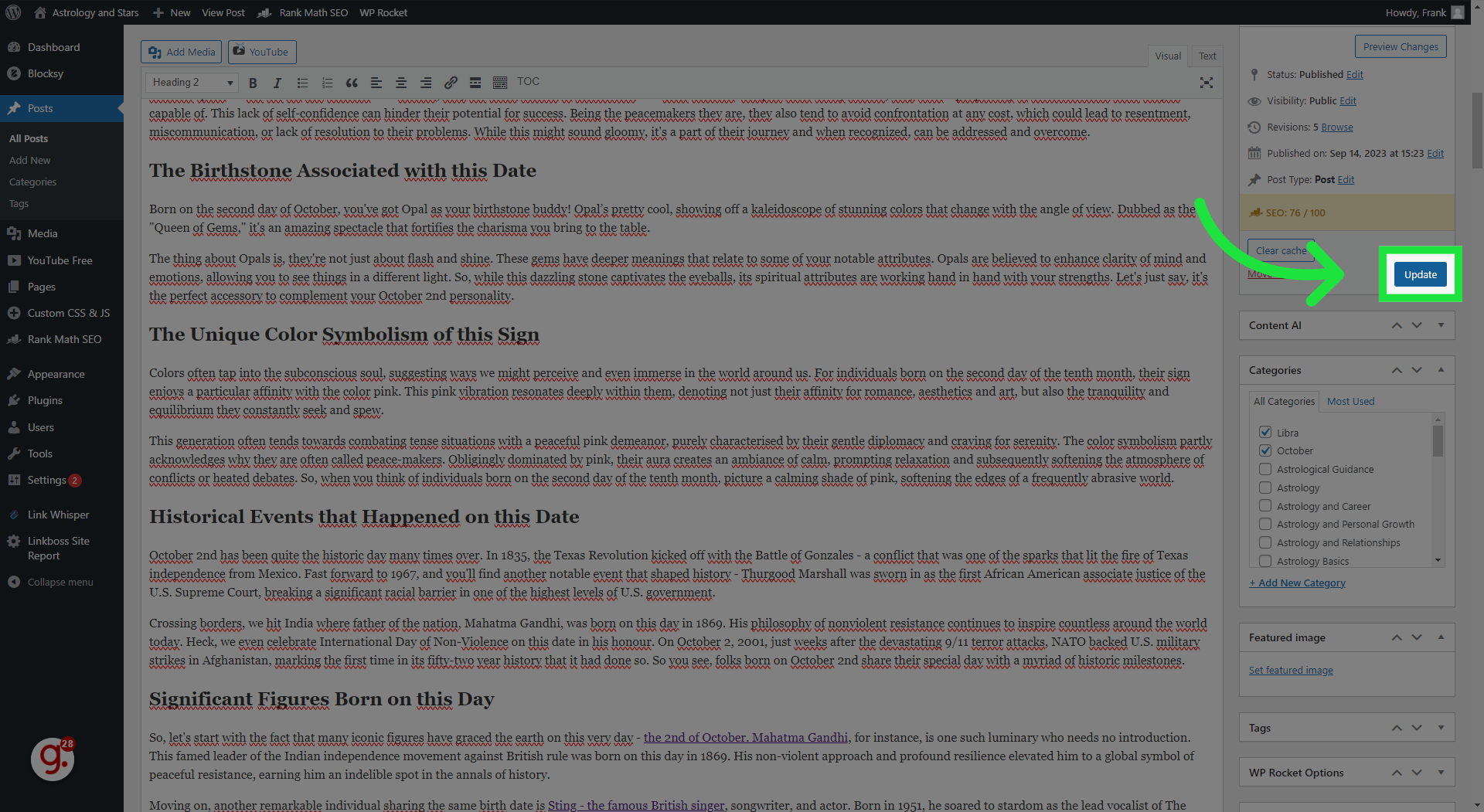This screenshot has width=1484, height=812.
Task: Uncheck the October category
Action: [1265, 450]
